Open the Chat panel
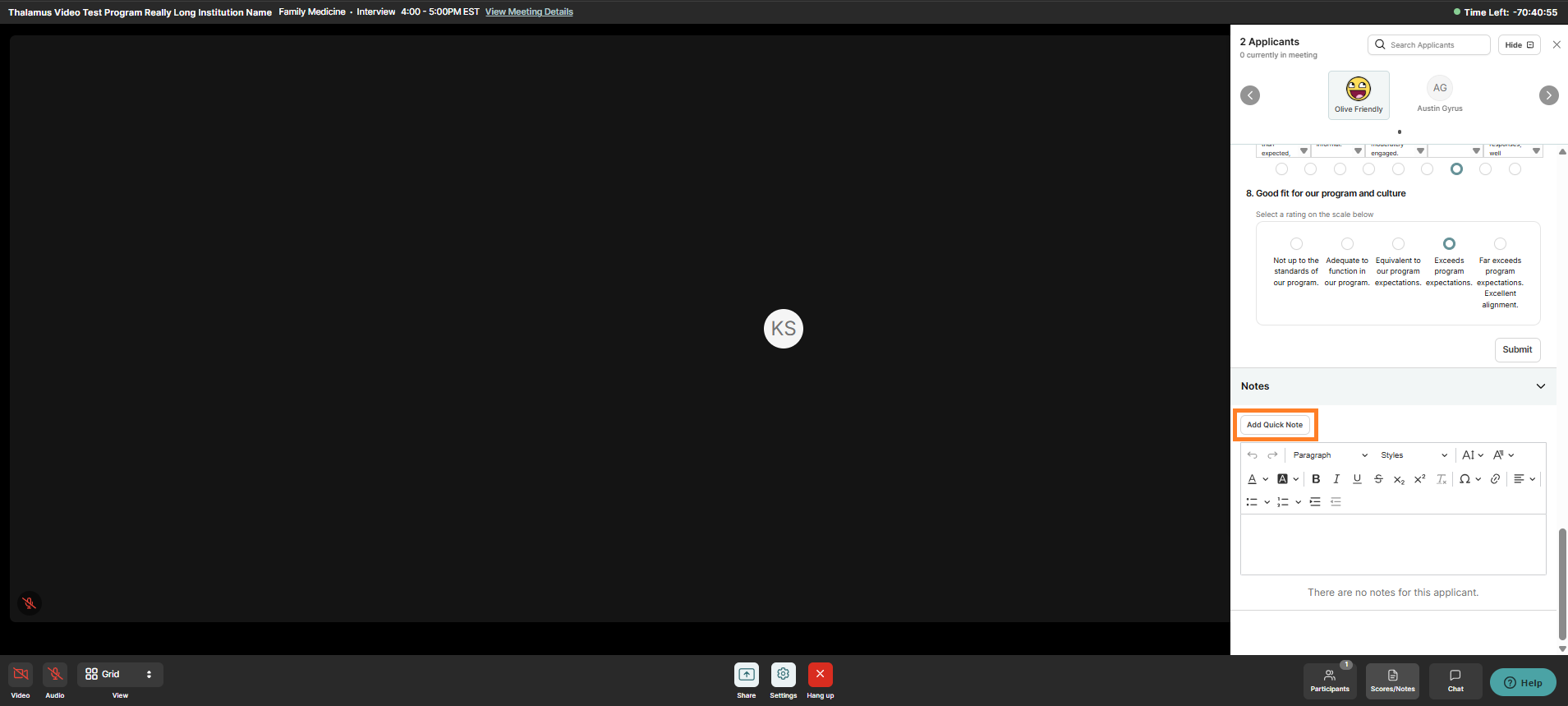This screenshot has height=706, width=1568. tap(1455, 681)
